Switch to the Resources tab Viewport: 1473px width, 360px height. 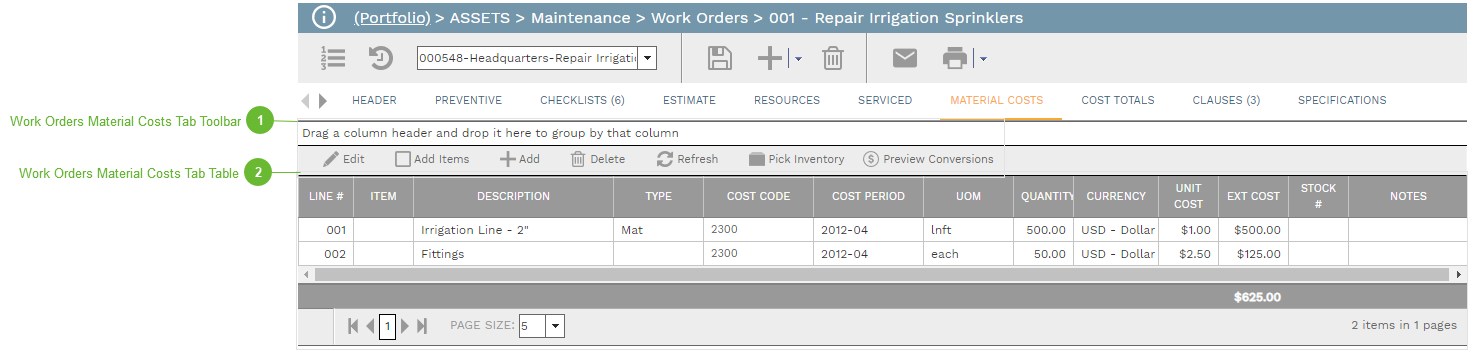[x=787, y=100]
